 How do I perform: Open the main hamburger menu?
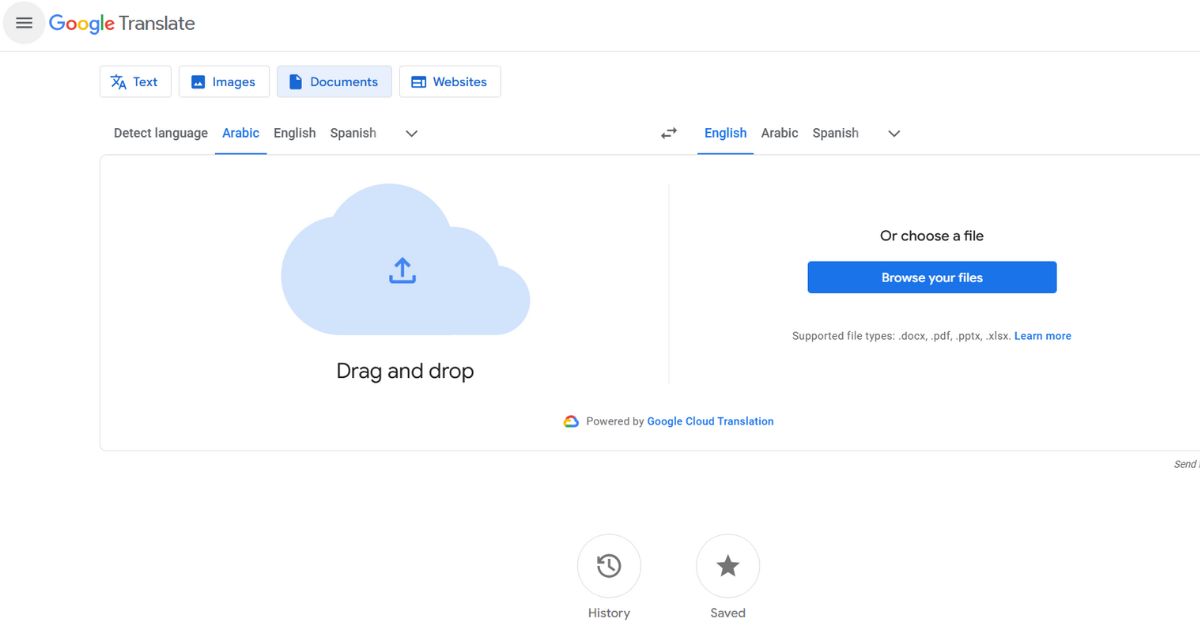pos(24,23)
